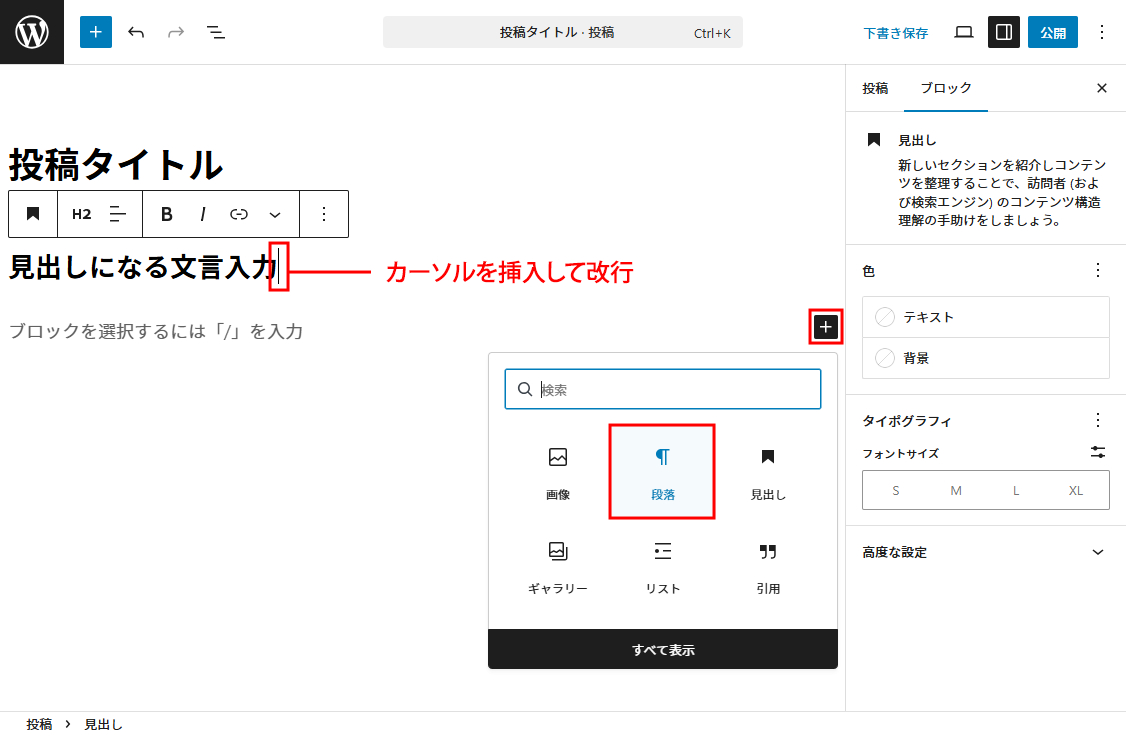Image resolution: width=1126 pixels, height=736 pixels.
Task: Focus the 検索 block search field
Action: point(663,389)
